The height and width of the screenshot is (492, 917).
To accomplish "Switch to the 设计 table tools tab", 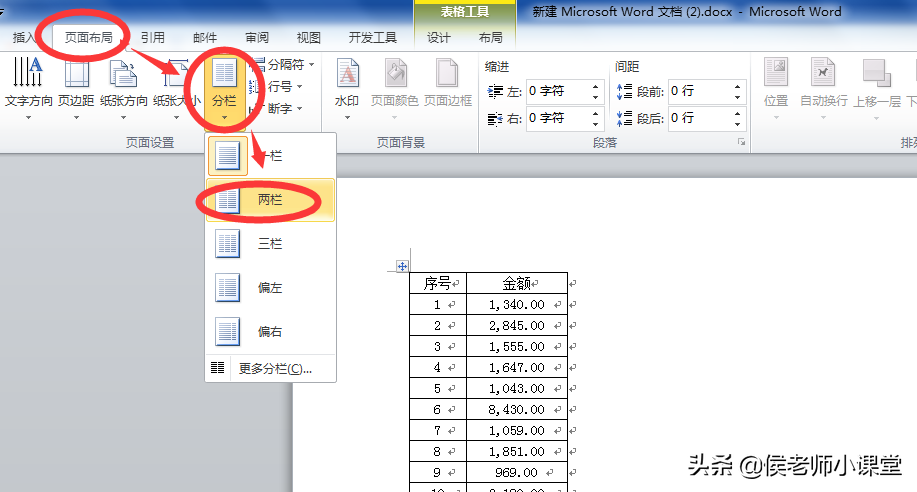I will point(439,38).
